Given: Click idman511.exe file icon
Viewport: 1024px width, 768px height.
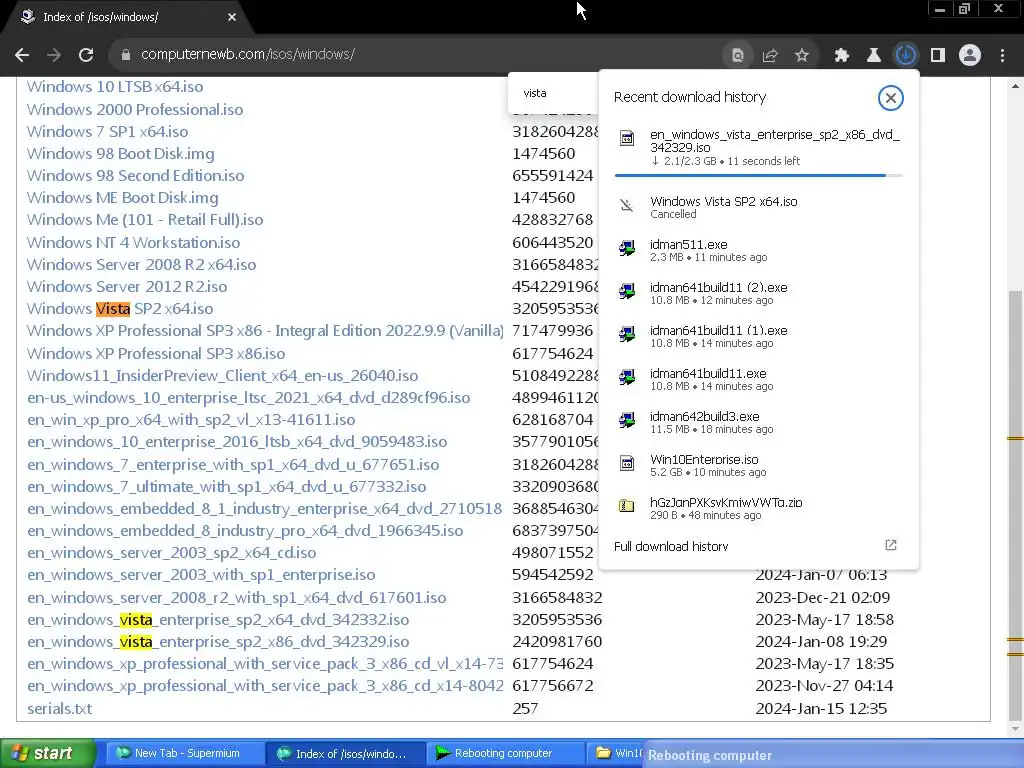Looking at the screenshot, I should pos(627,249).
